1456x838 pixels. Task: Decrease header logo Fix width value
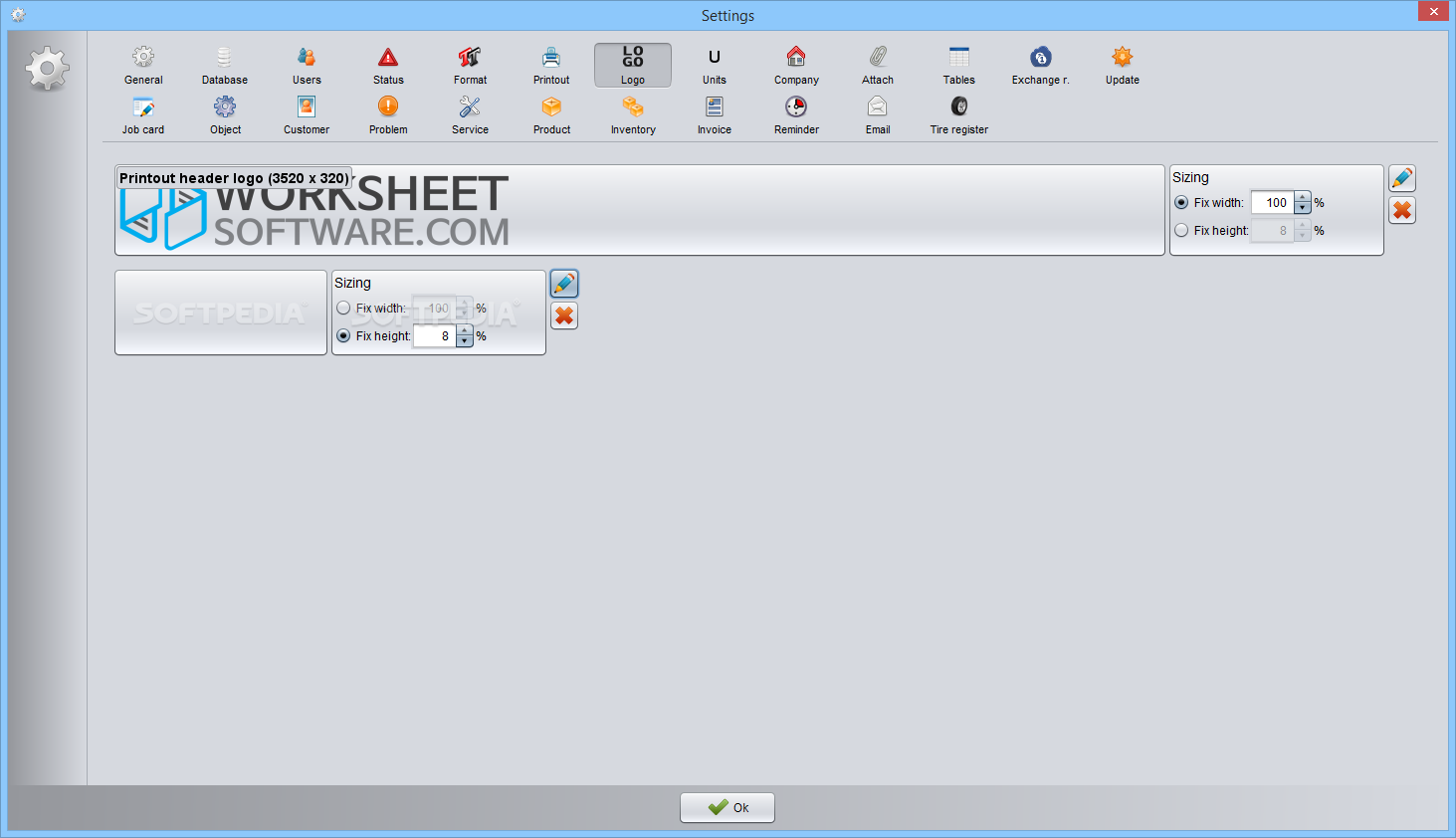[x=1303, y=208]
